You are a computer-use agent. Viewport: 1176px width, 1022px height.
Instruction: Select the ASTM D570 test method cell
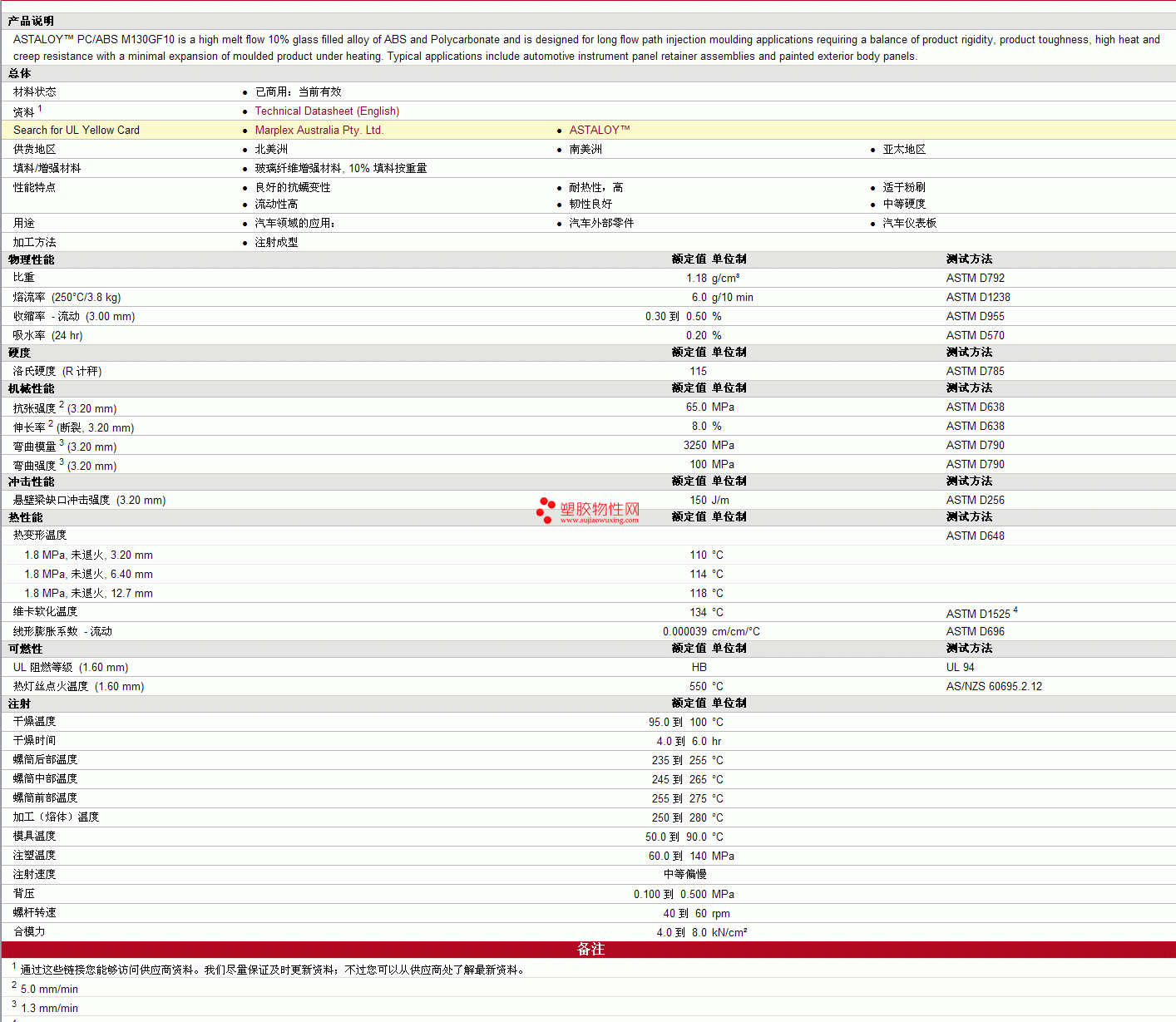tap(976, 335)
